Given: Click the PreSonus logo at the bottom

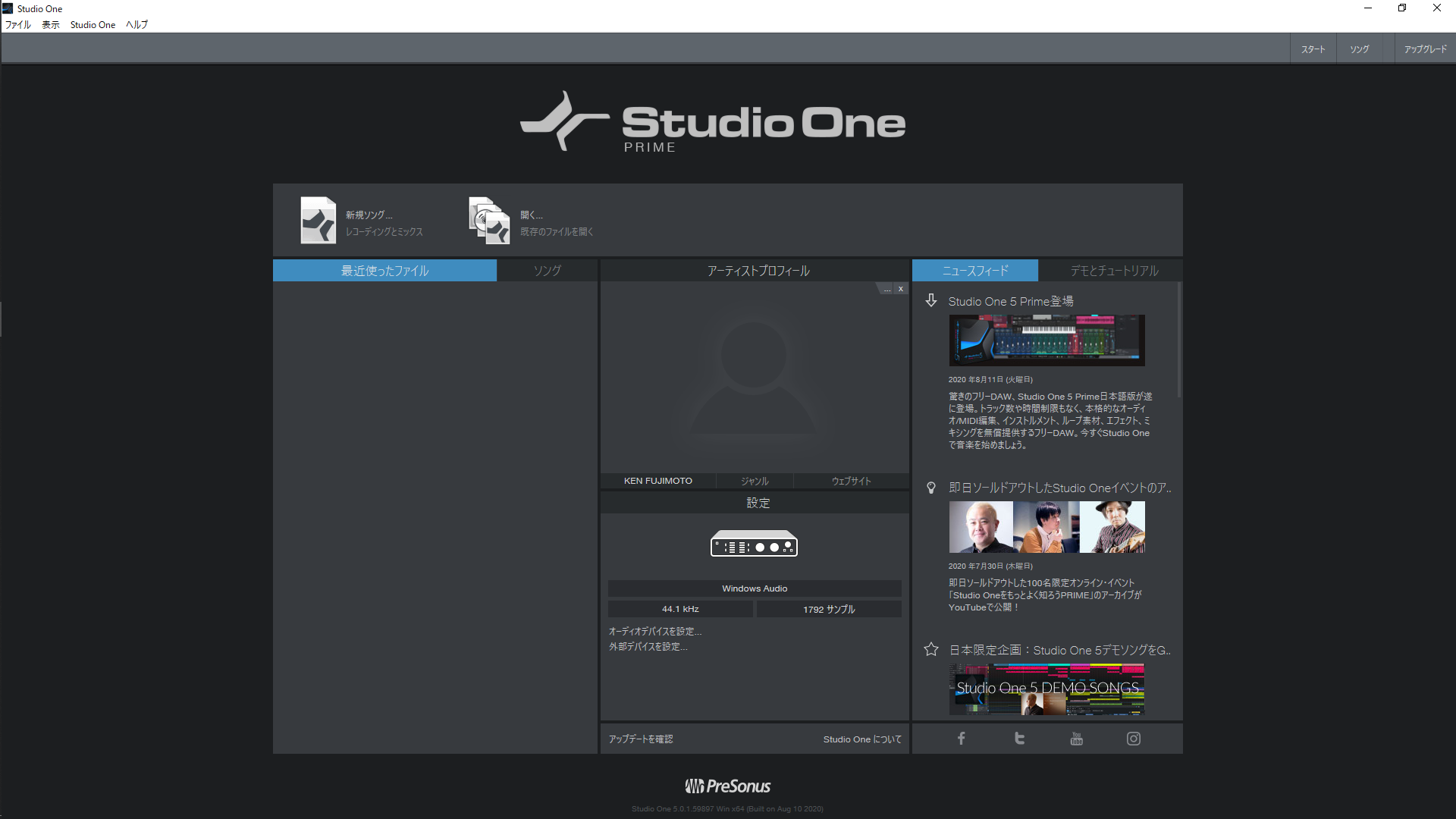Looking at the screenshot, I should (728, 786).
